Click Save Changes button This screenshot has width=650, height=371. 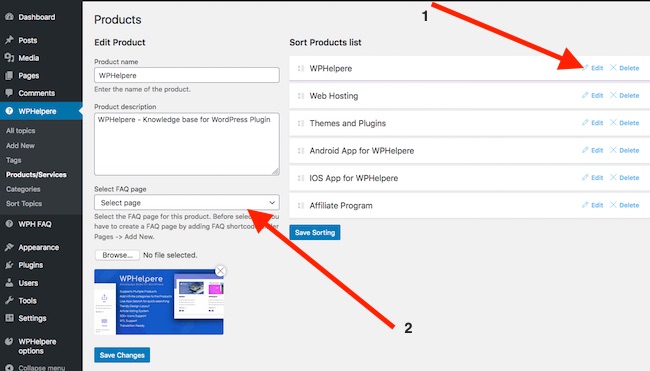coord(122,355)
